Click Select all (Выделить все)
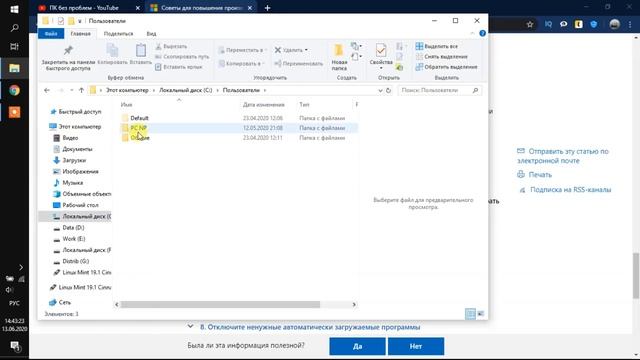This screenshot has height=360, width=640. click(437, 47)
